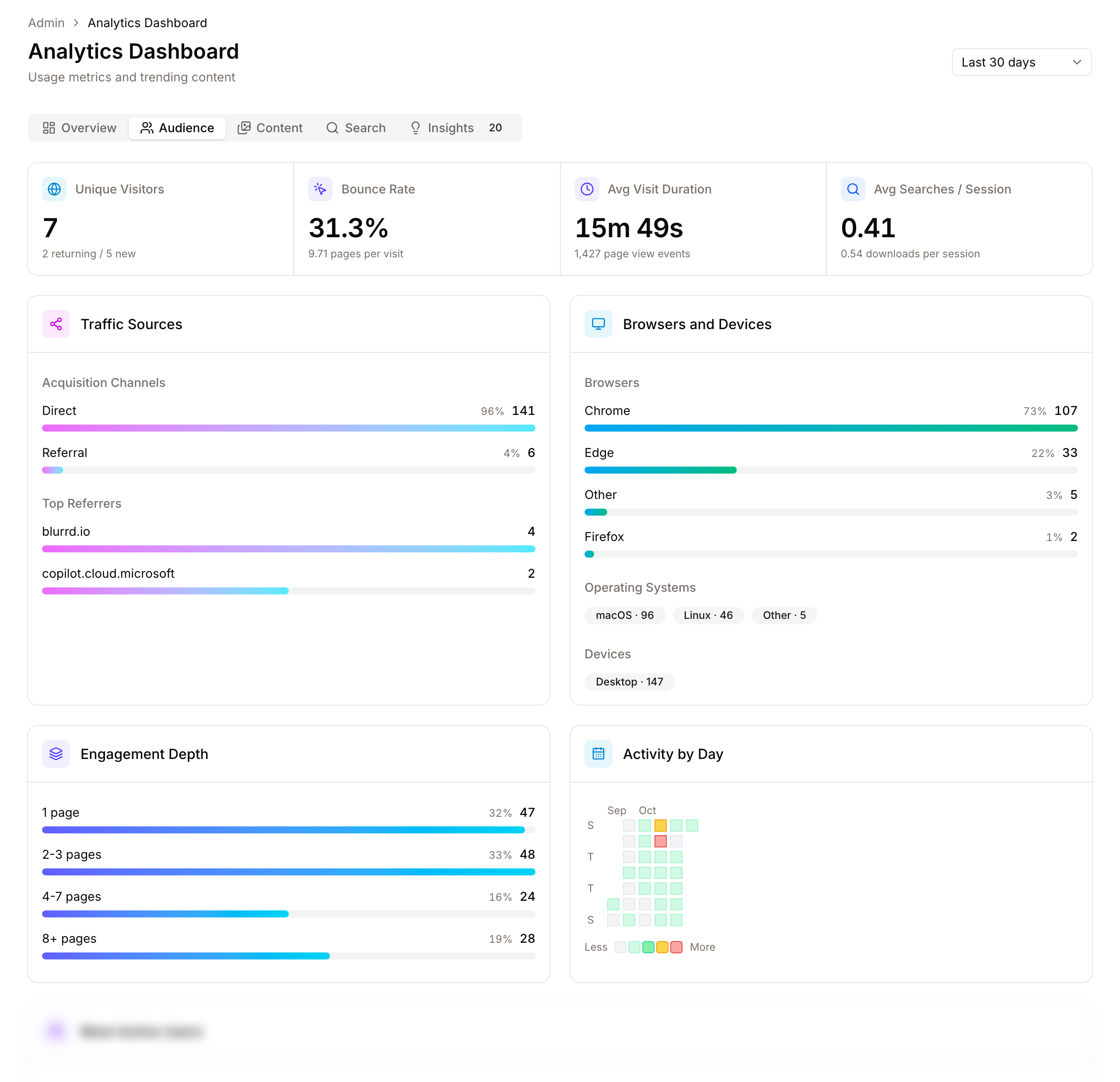
Task: Click the 8+ pages engagement bar
Action: click(289, 956)
